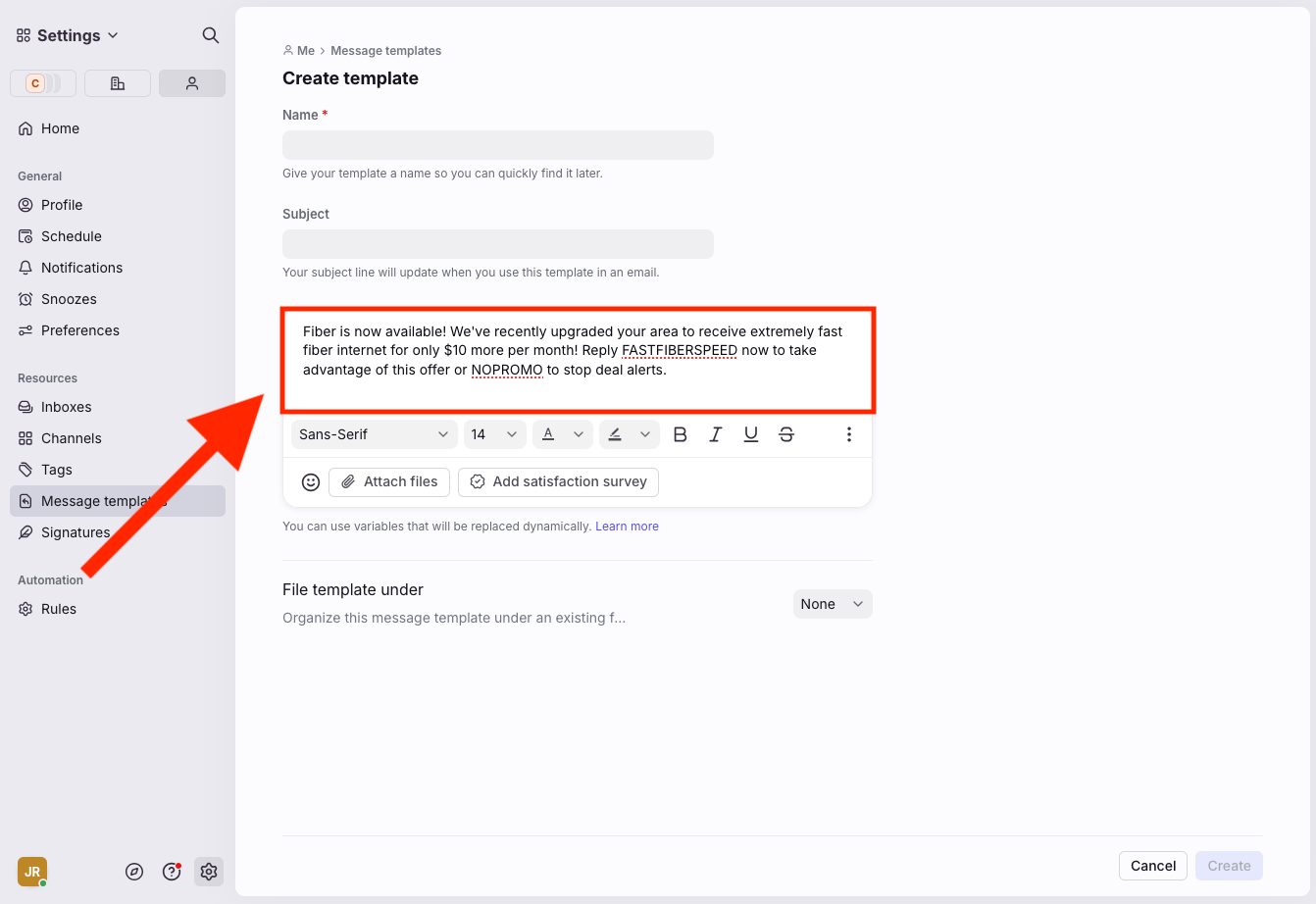
Task: Go to Signatures in the sidebar
Action: [76, 532]
